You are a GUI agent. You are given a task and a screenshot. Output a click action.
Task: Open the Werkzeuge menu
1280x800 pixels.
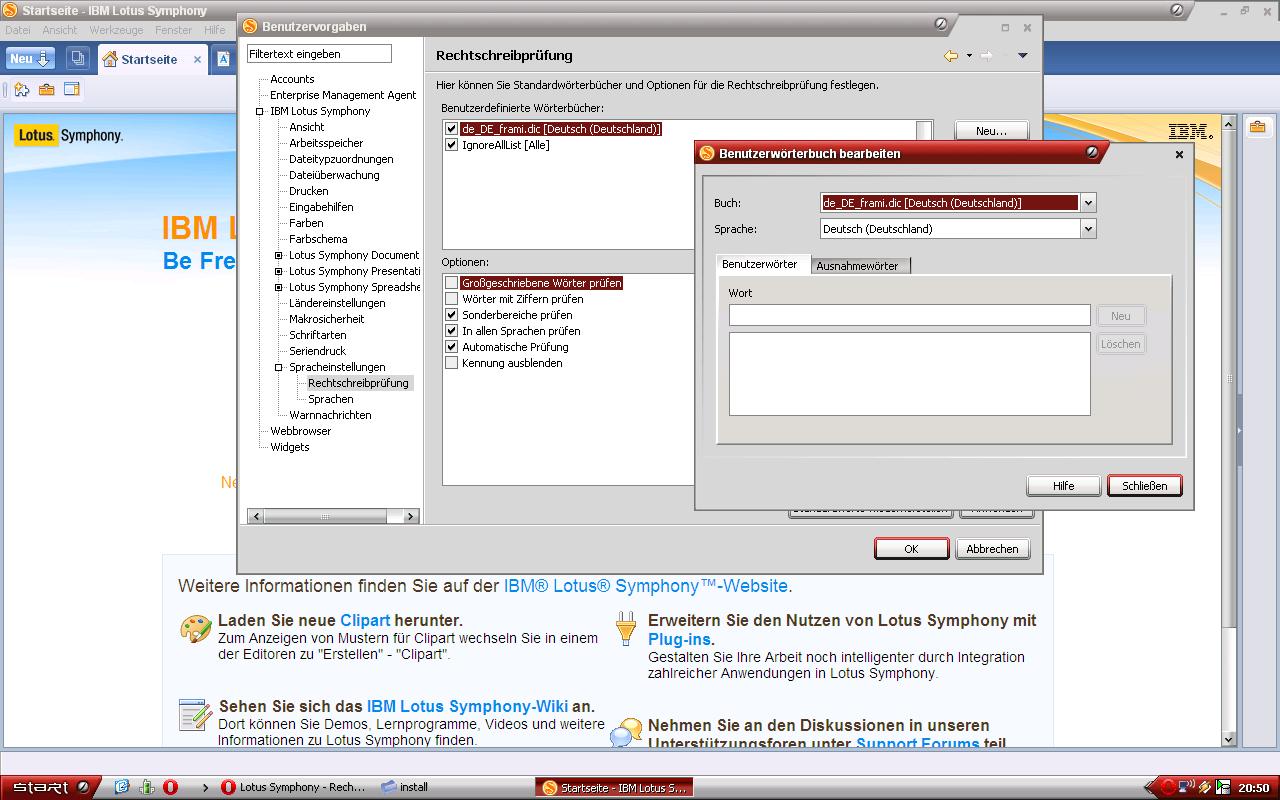[116, 30]
